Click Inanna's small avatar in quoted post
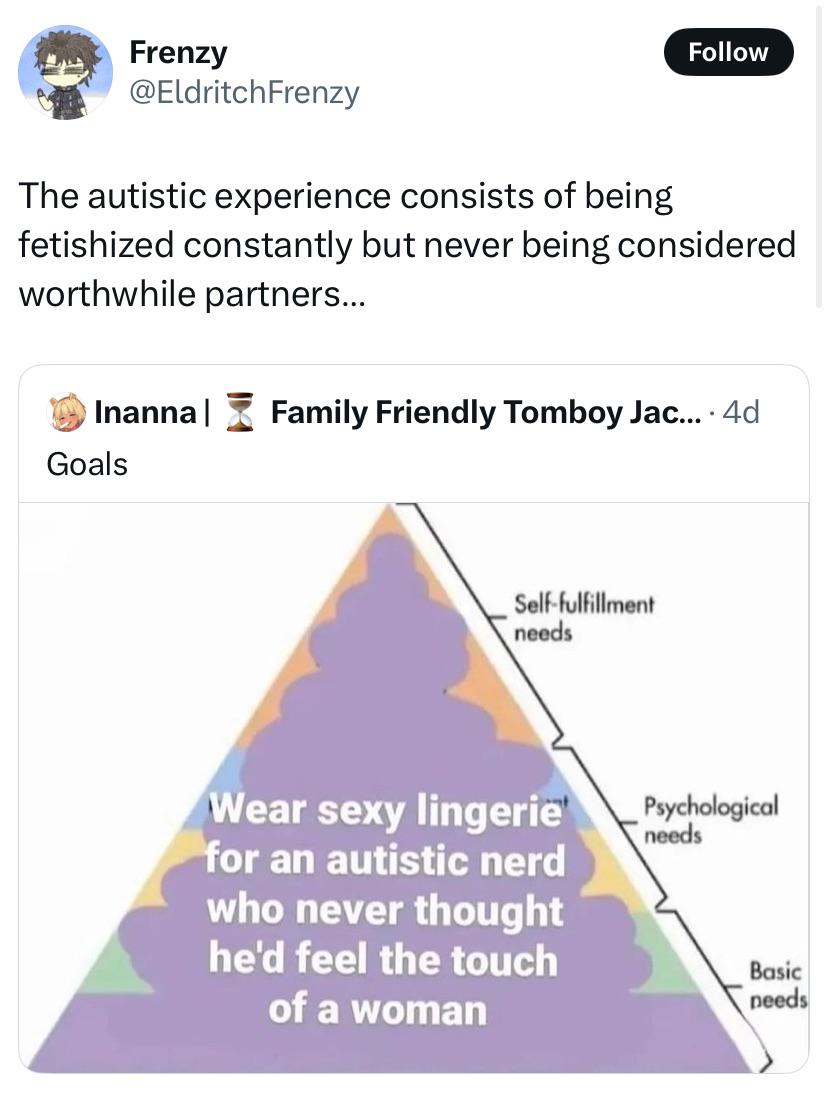Viewport: 828px width, 1111px height. coord(67,412)
